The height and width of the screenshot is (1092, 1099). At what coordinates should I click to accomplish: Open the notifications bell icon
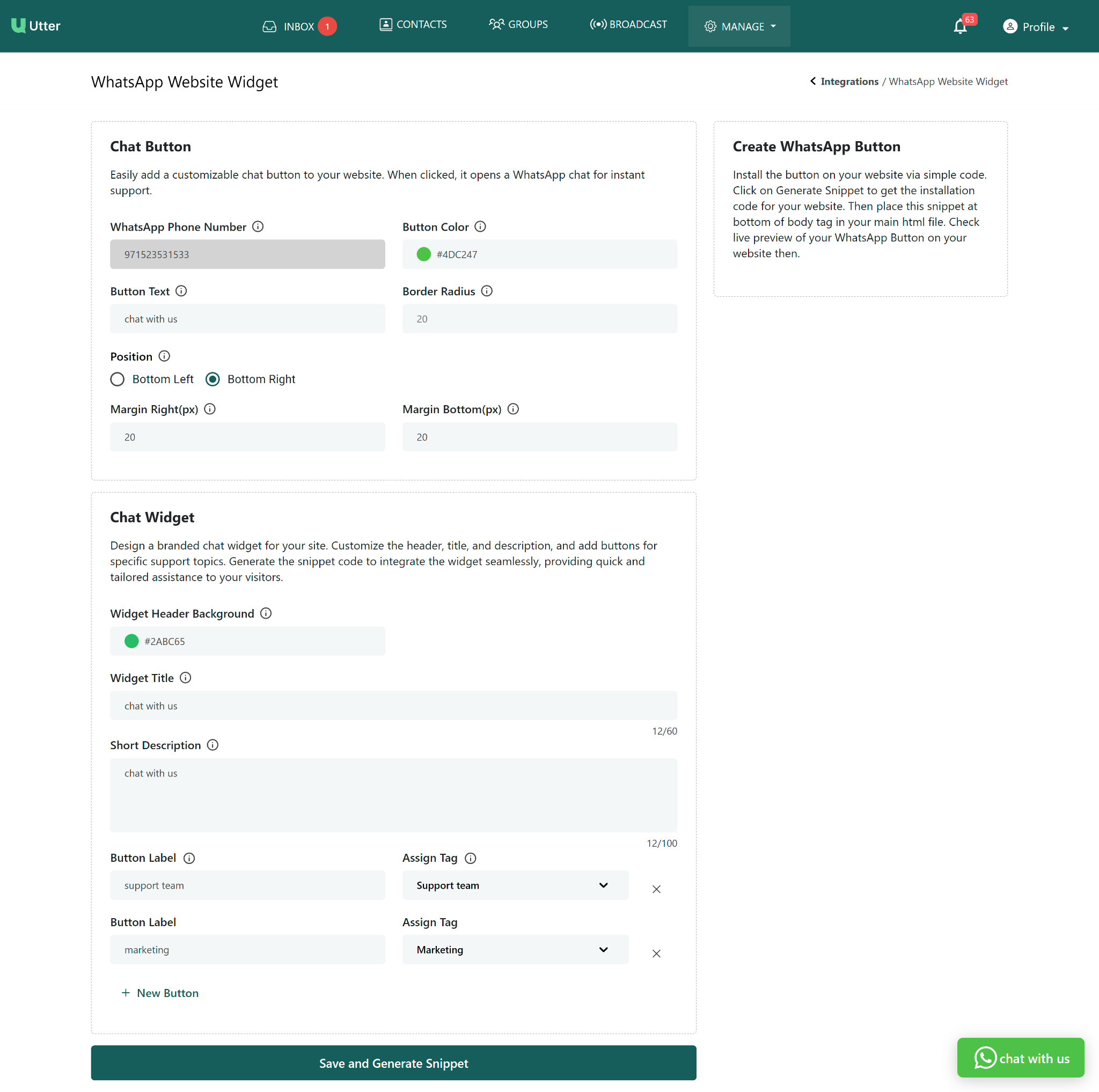point(960,27)
